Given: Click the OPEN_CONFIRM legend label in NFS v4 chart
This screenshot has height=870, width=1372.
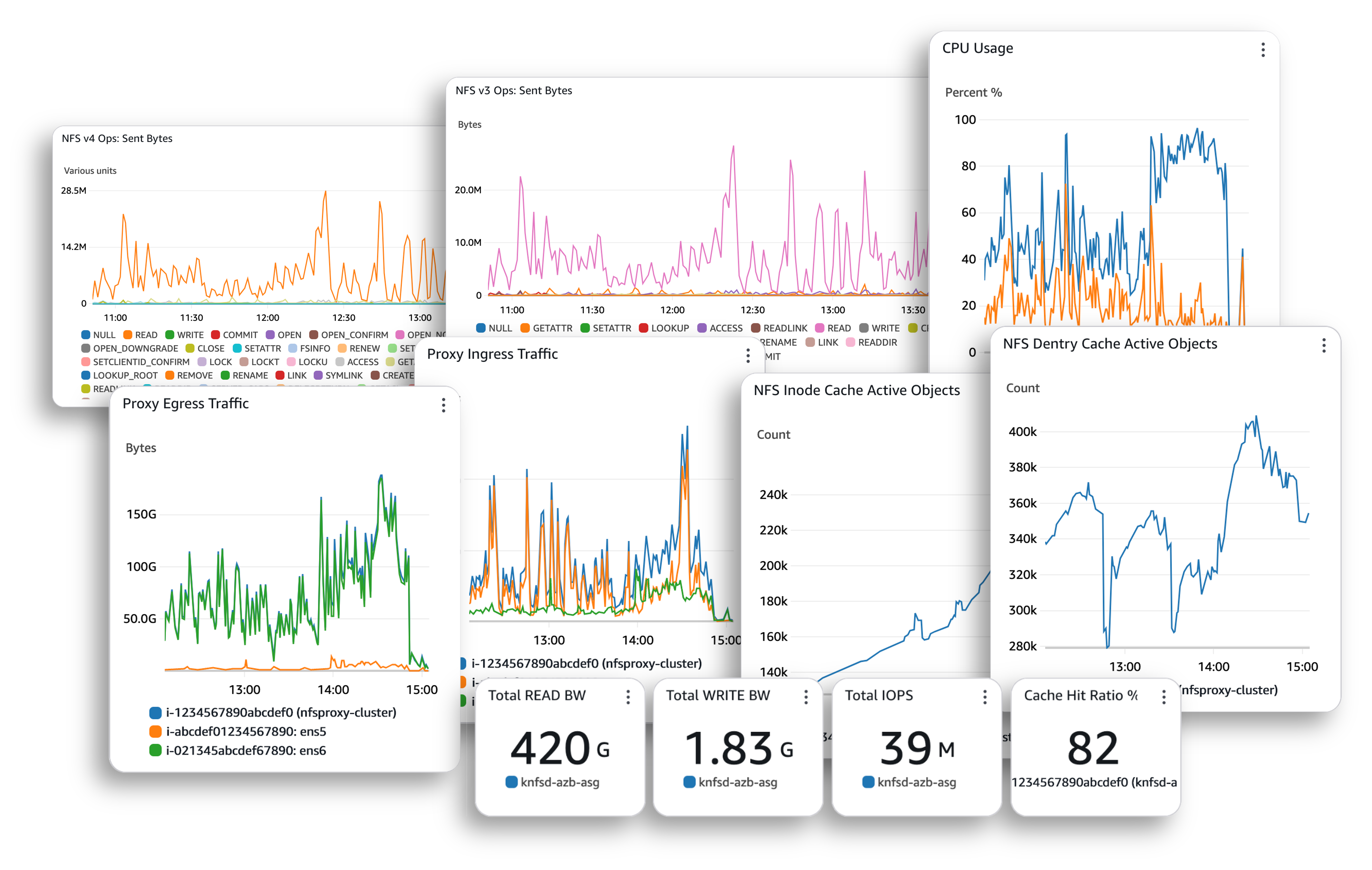Looking at the screenshot, I should pos(355,335).
